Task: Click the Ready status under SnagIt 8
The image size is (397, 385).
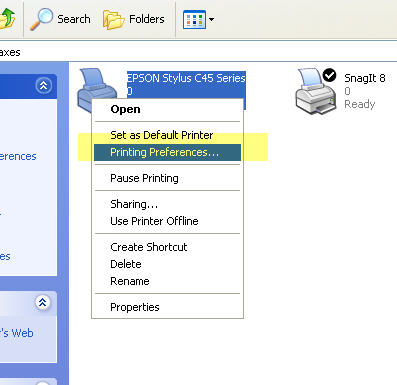Action: tap(360, 104)
